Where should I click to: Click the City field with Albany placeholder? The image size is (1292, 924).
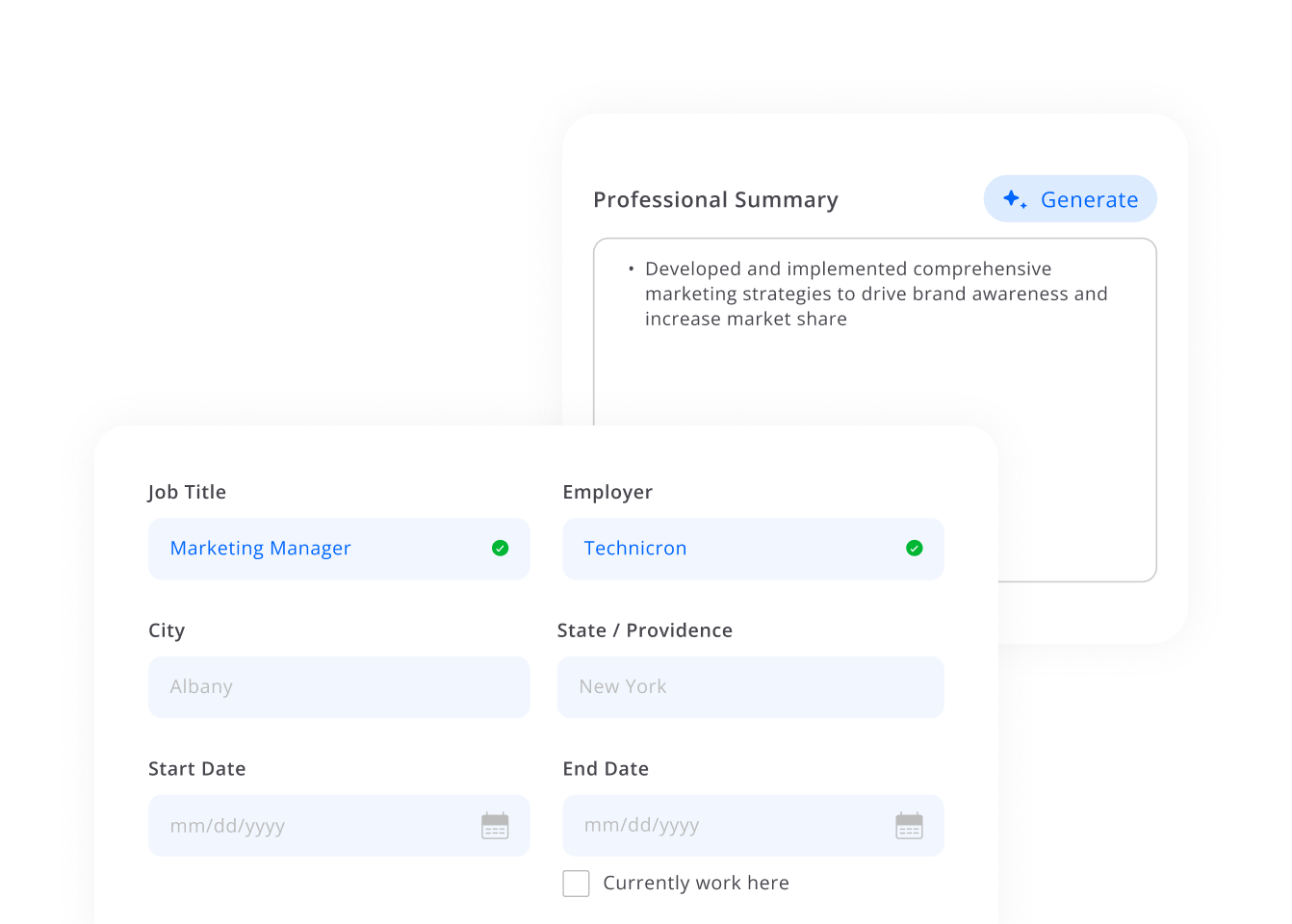pyautogui.click(x=339, y=687)
